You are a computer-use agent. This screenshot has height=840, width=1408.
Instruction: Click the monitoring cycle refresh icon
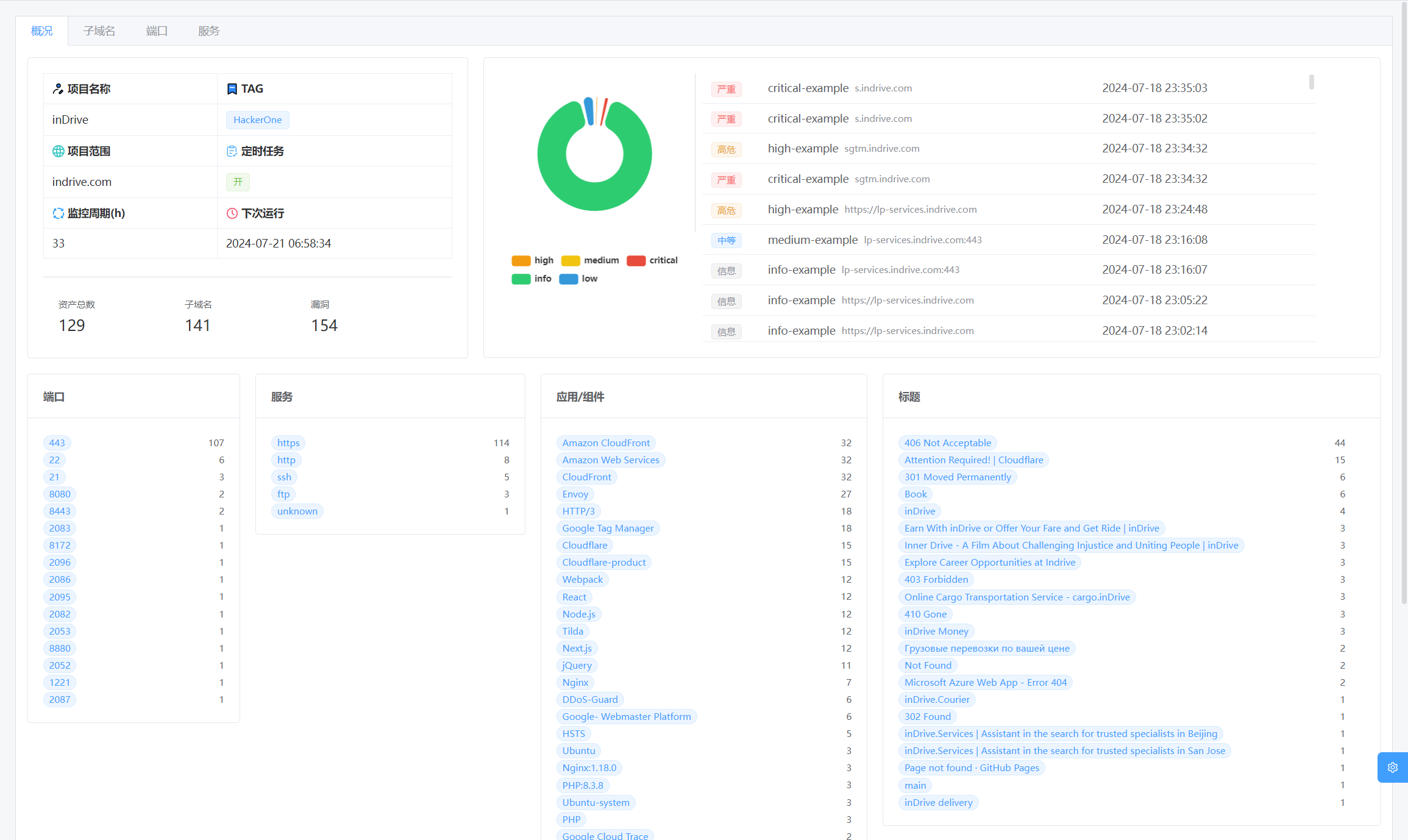[58, 213]
